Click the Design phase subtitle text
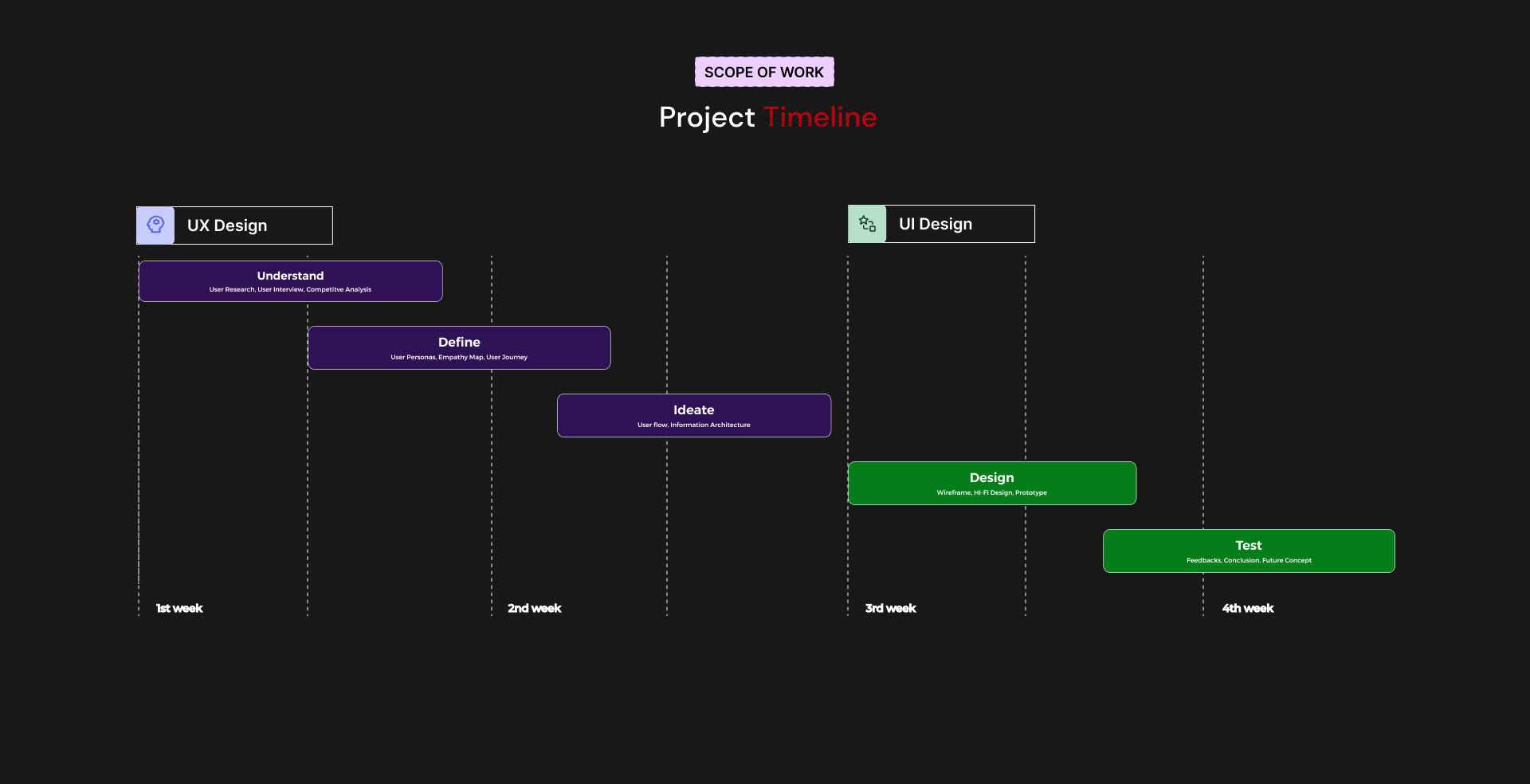Image resolution: width=1530 pixels, height=784 pixels. 992,492
